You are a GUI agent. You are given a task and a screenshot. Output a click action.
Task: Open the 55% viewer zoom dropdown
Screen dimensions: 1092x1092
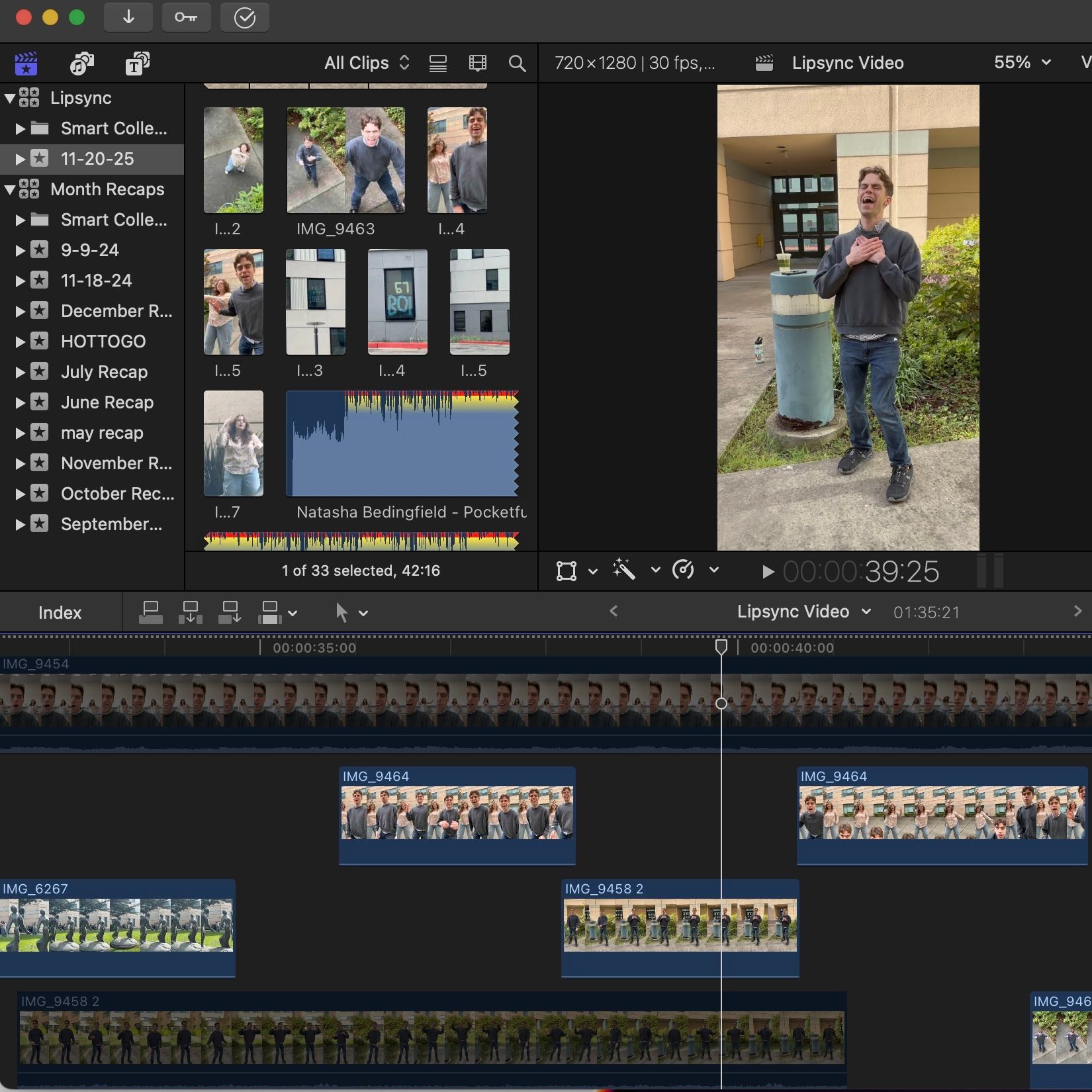[x=1022, y=63]
